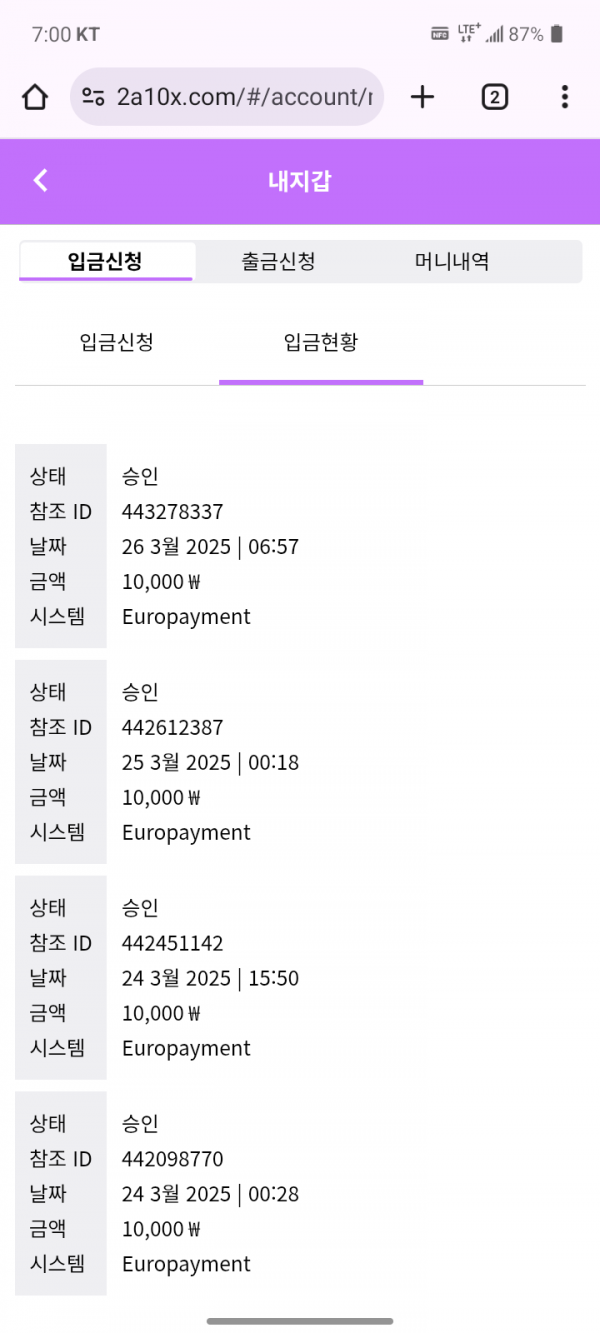Open the 입금신청 sub-tab
Image resolution: width=600 pixels, height=1333 pixels.
click(x=116, y=343)
